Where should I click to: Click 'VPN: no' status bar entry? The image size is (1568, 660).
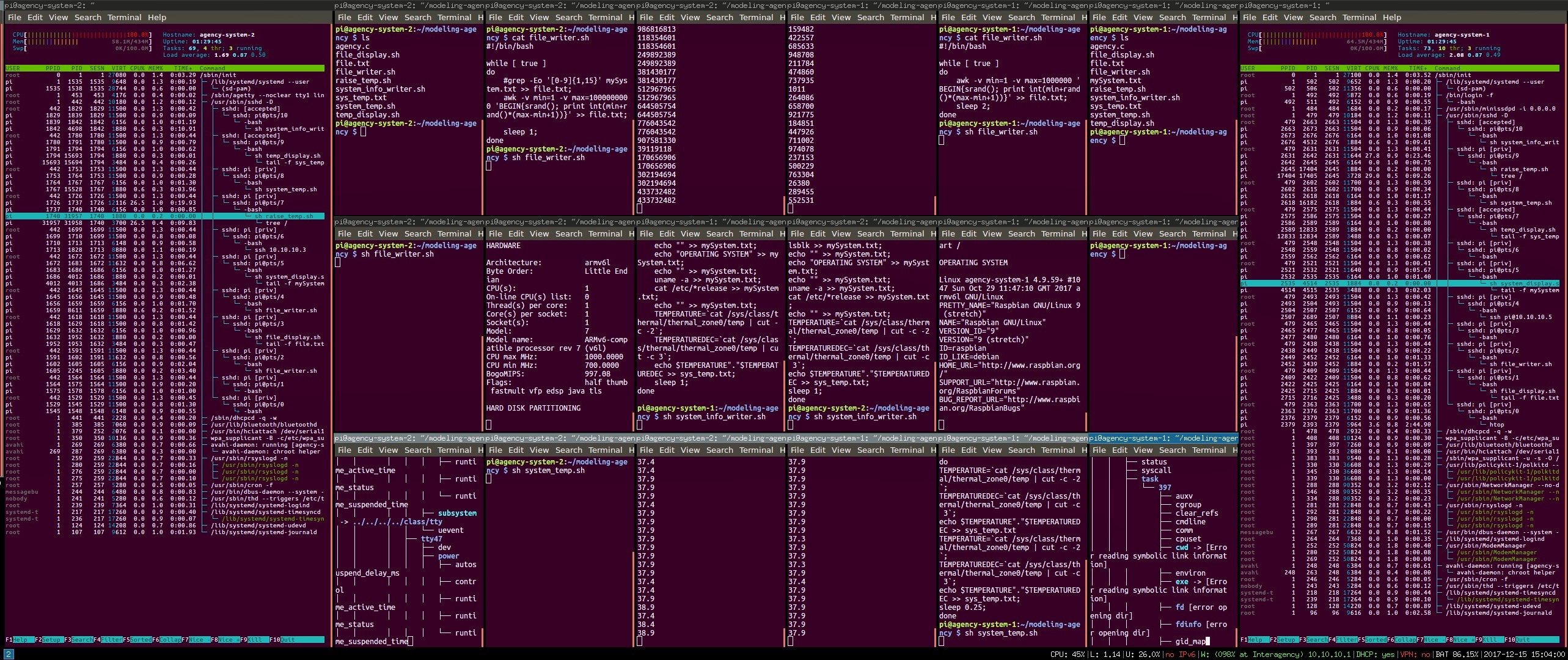coord(1415,654)
